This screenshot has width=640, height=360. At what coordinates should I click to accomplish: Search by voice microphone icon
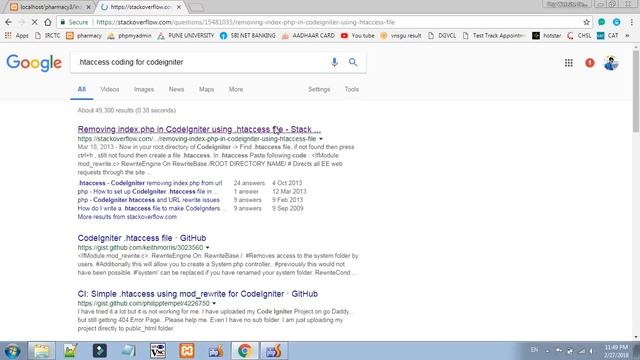(334, 62)
